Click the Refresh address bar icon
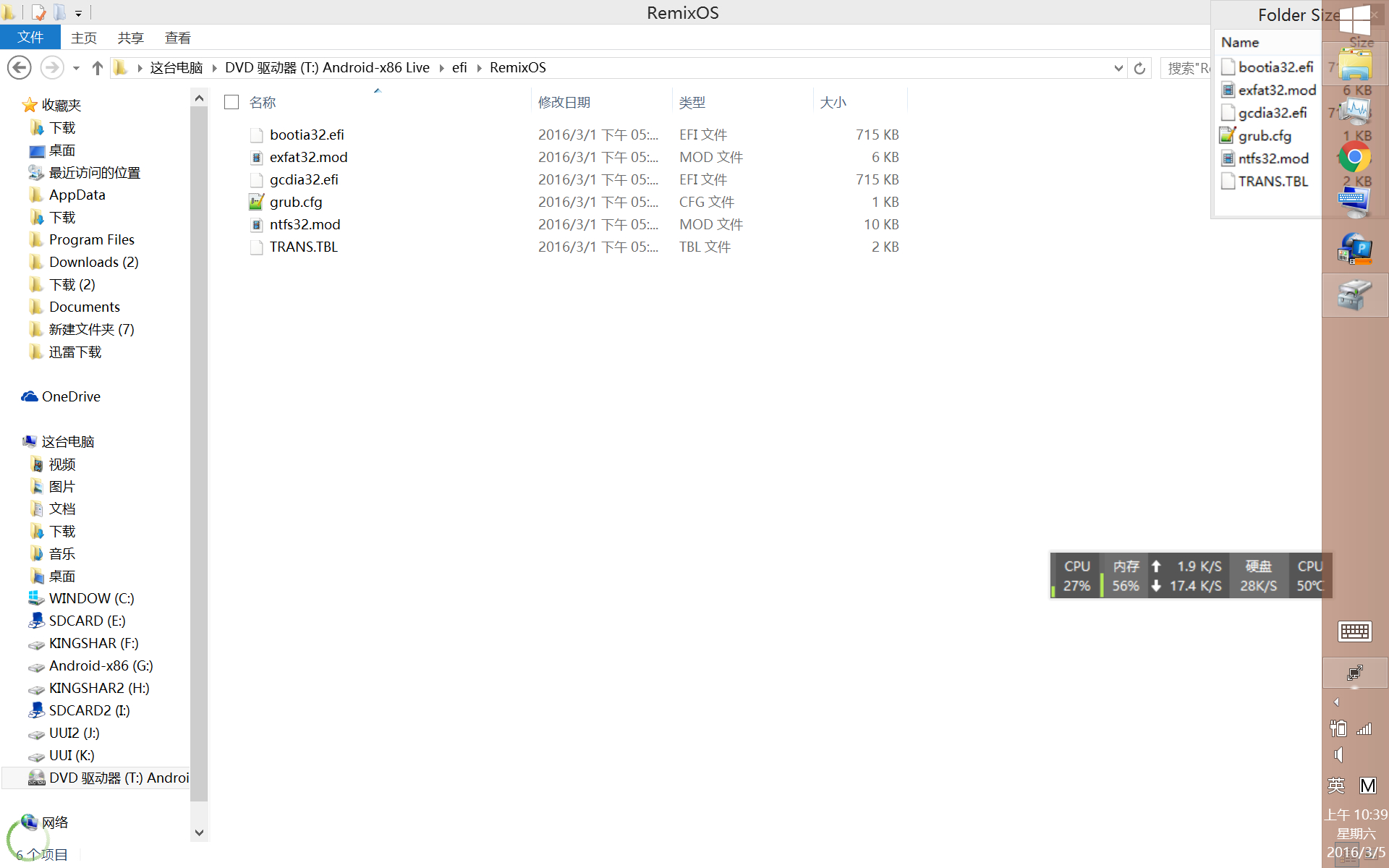This screenshot has height=868, width=1389. tap(1139, 68)
